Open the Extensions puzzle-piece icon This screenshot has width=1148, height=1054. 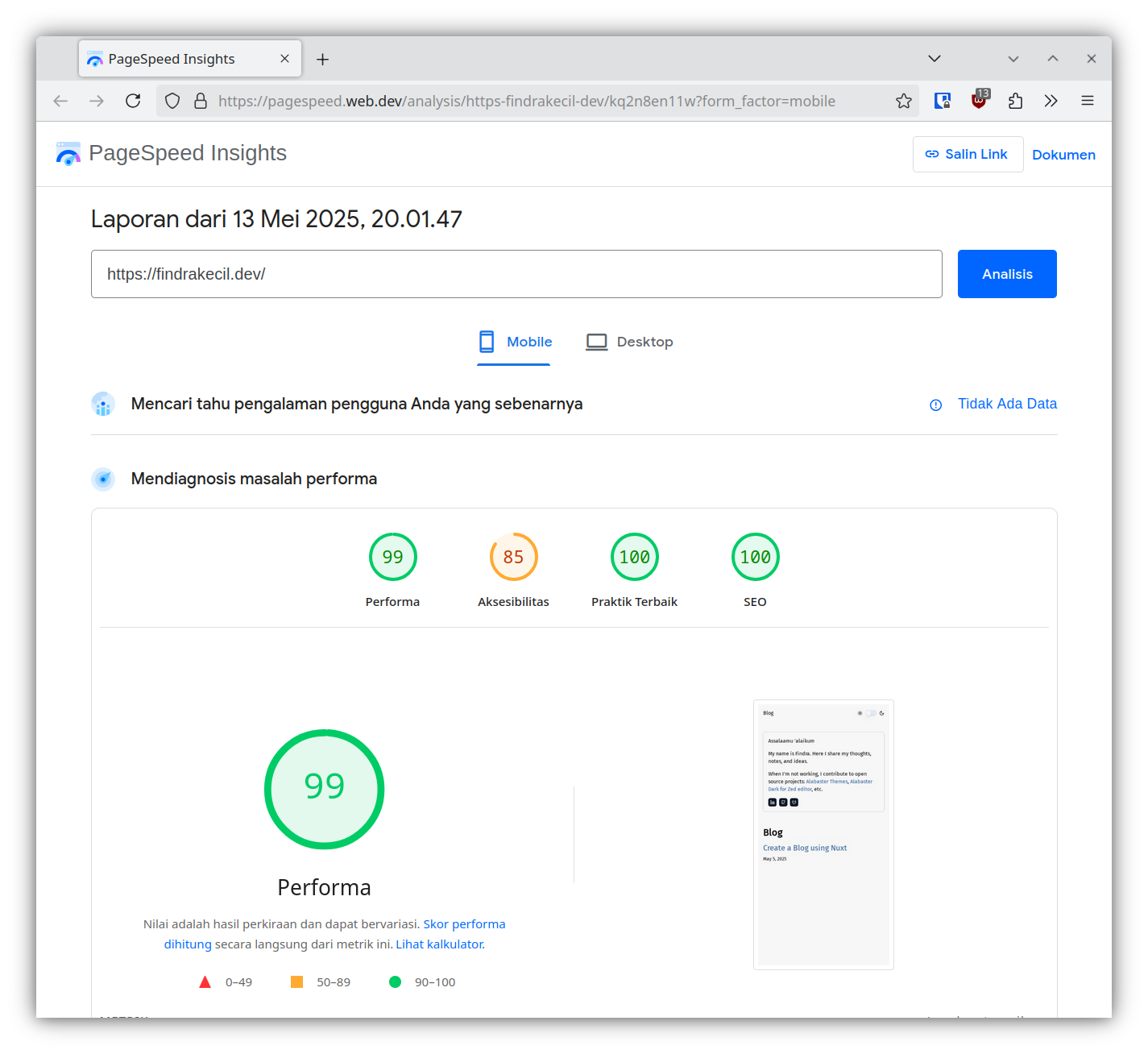[1015, 101]
